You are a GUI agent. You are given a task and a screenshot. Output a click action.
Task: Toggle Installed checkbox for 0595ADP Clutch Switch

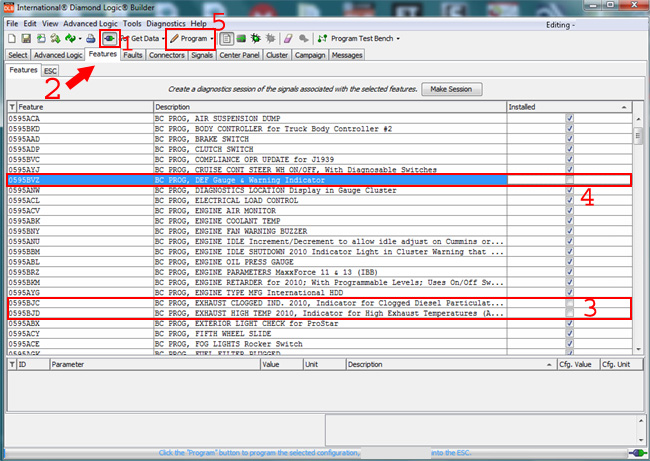pos(570,149)
